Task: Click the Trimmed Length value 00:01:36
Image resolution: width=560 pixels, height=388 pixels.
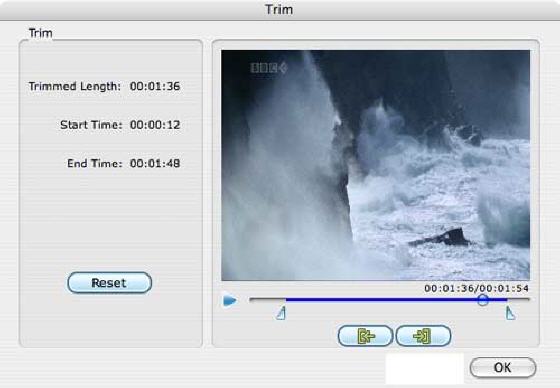Action: [x=155, y=86]
